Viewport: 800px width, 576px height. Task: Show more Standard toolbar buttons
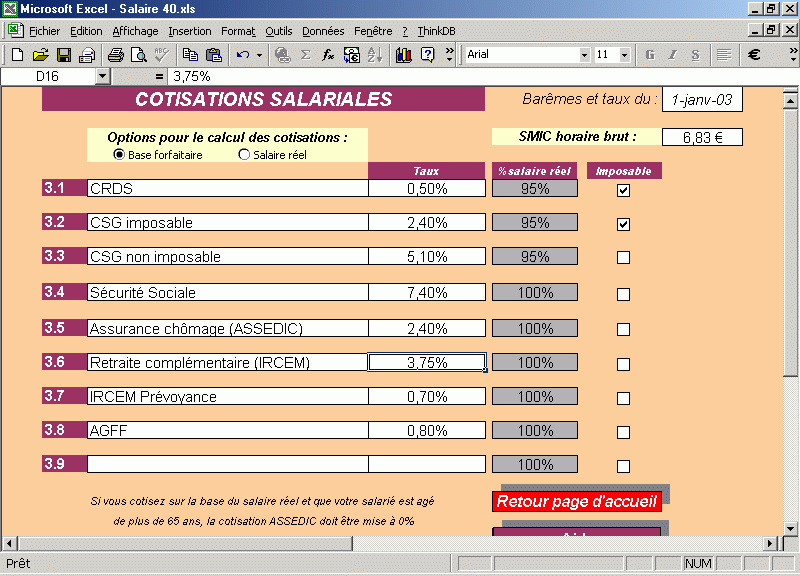[x=449, y=55]
